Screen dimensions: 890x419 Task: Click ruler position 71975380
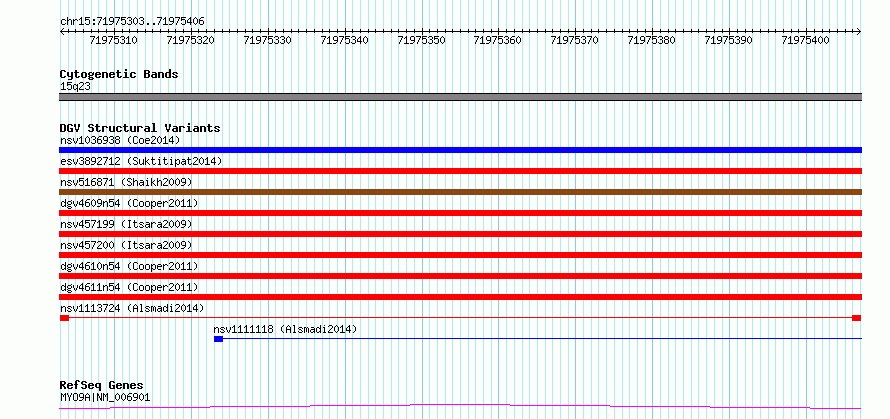tap(652, 40)
